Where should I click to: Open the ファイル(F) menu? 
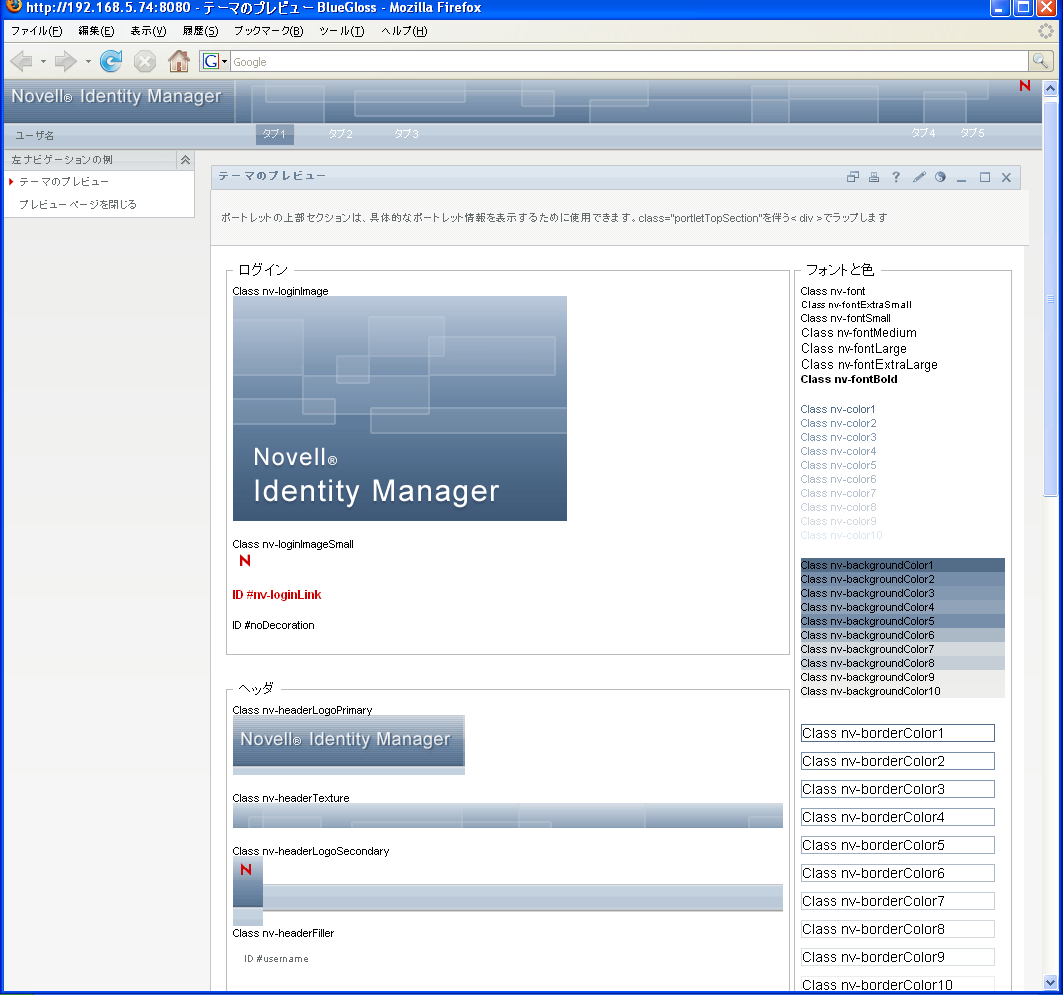tap(37, 31)
